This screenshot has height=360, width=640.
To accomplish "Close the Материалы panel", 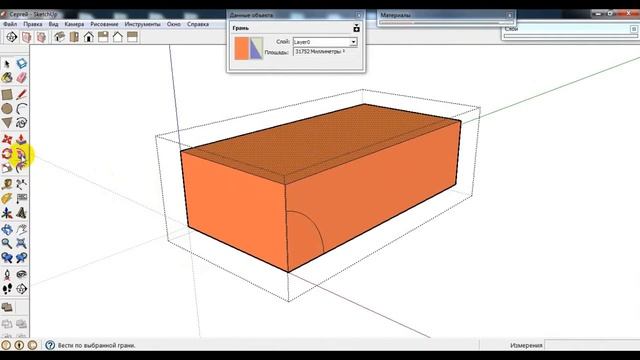I will [x=509, y=15].
